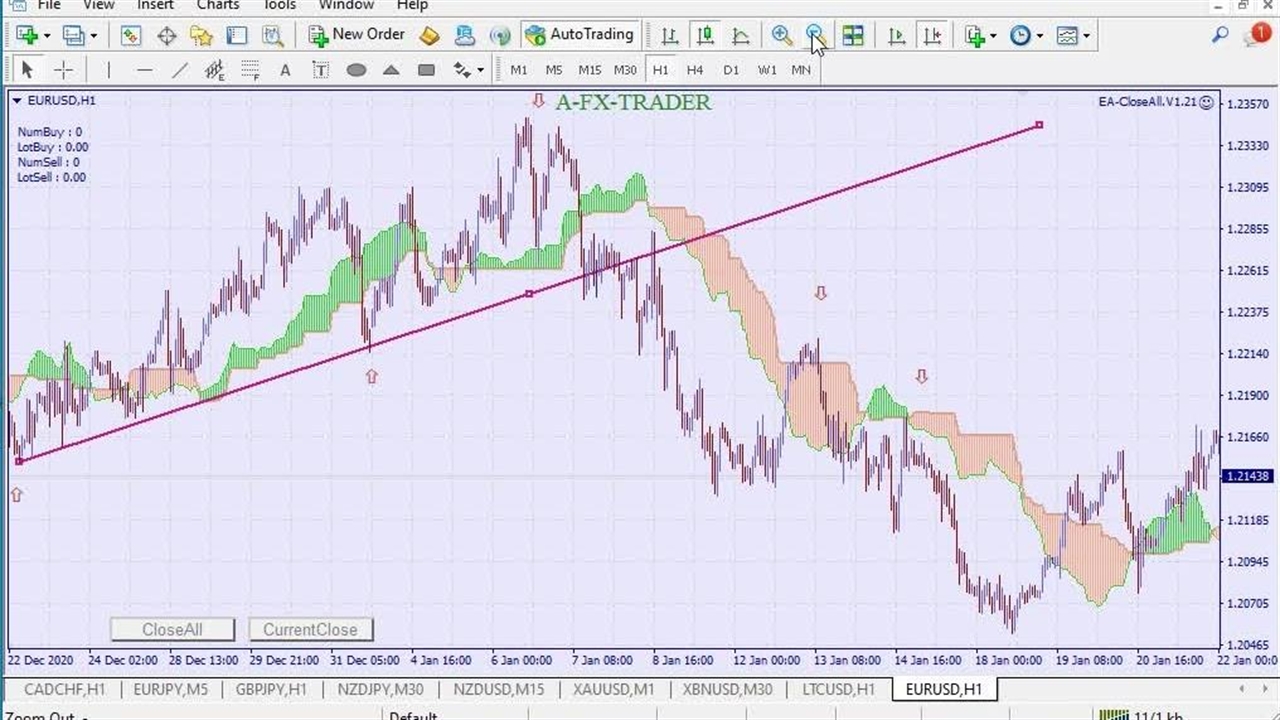Toggle the AutoTrading button
Screen dimensions: 1280x720
click(x=579, y=35)
